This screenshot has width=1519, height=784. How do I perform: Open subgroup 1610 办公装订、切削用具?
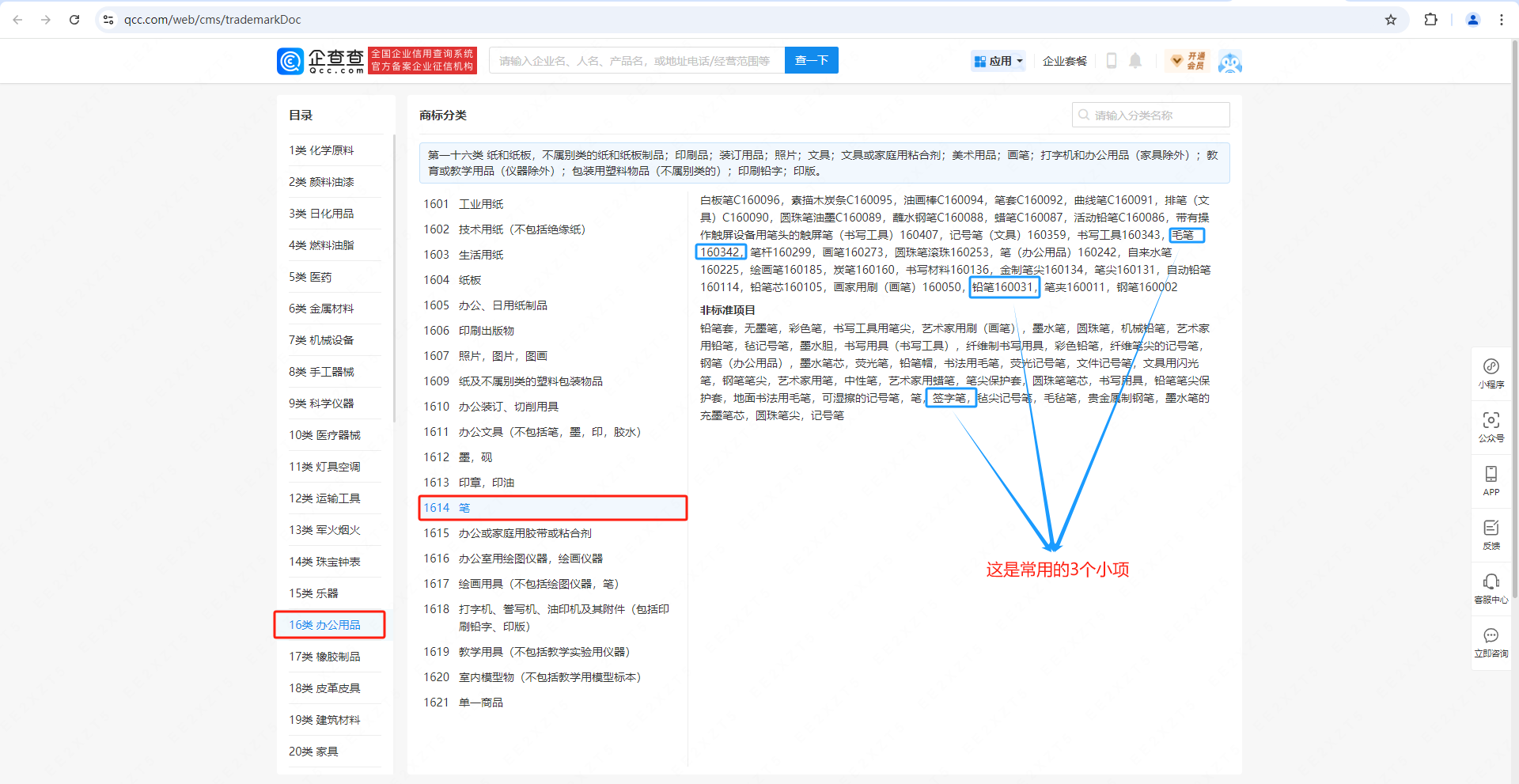pyautogui.click(x=552, y=407)
